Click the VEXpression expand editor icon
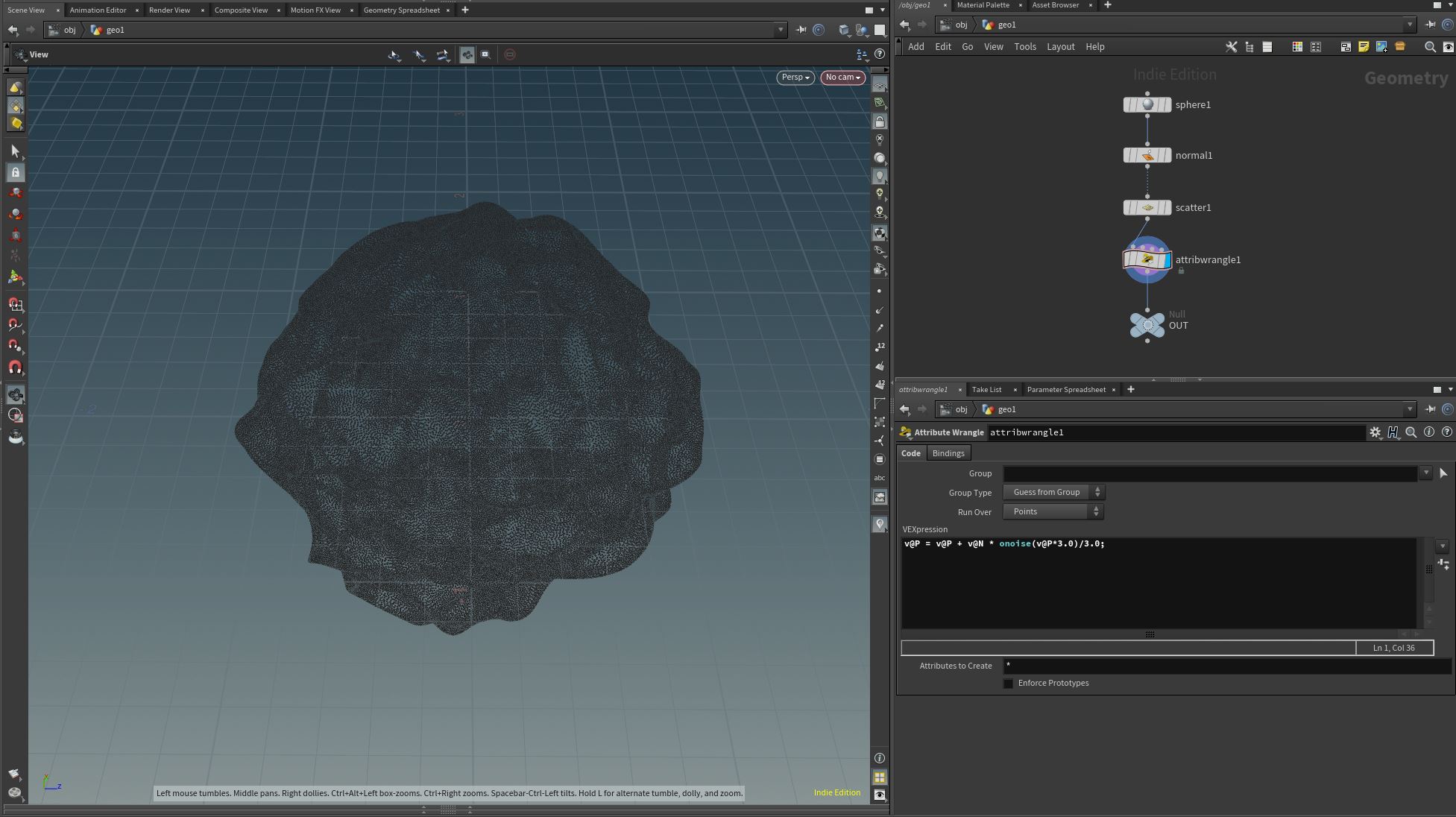This screenshot has height=817, width=1456. [1443, 564]
